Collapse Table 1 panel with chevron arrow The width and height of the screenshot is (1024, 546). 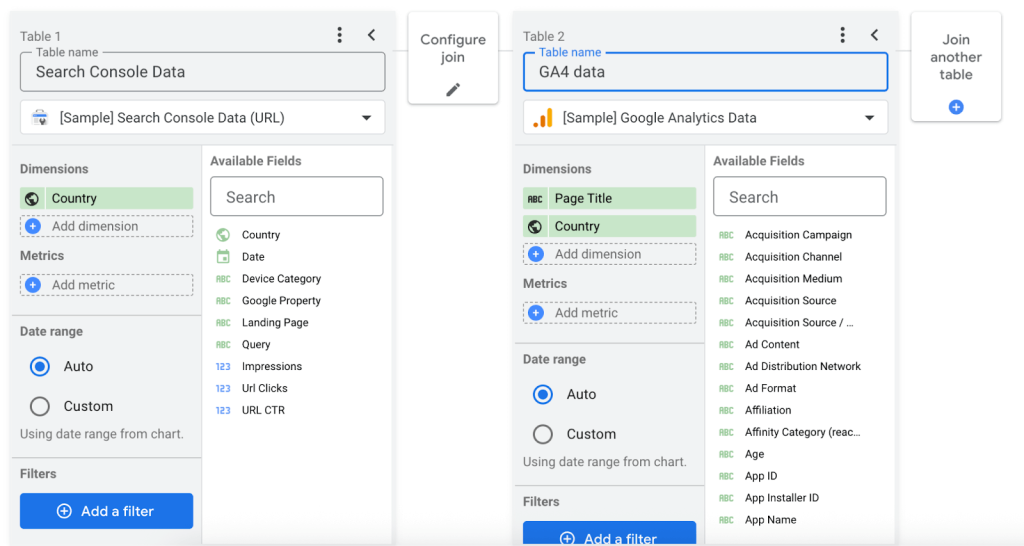[x=372, y=35]
